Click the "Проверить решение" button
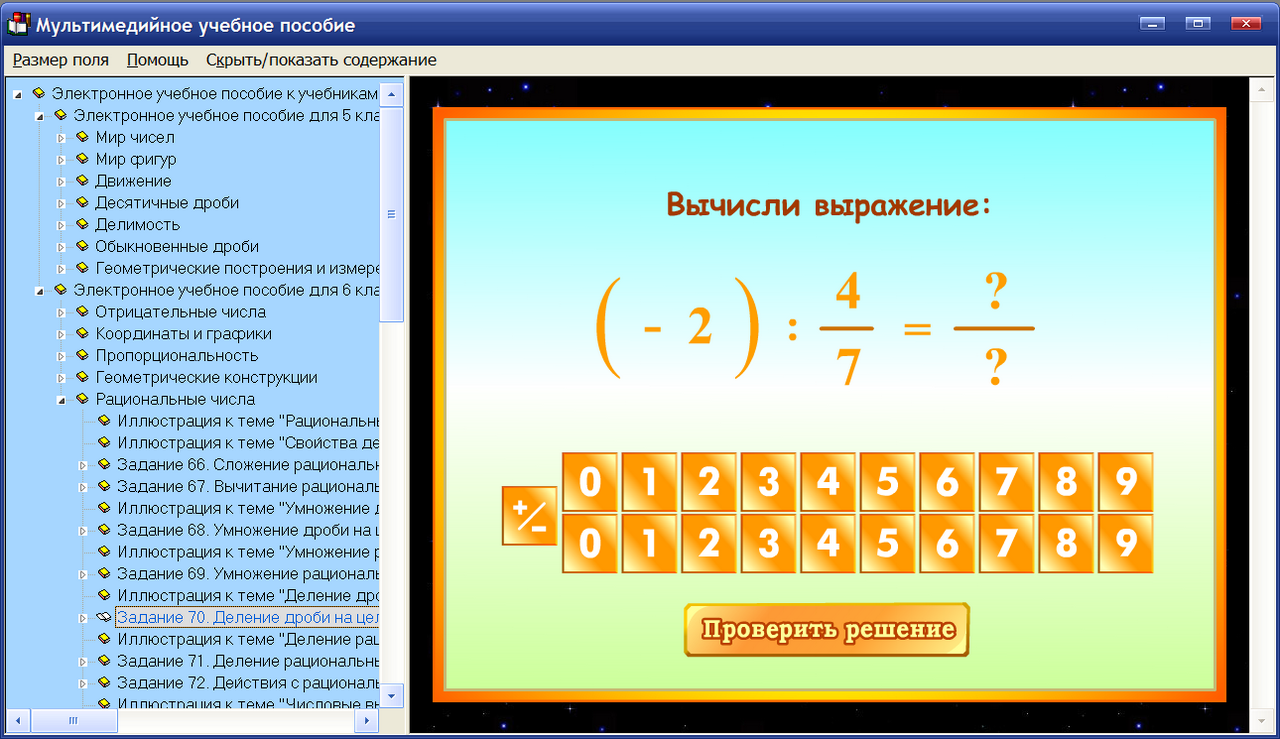Image resolution: width=1280 pixels, height=739 pixels. click(x=826, y=630)
